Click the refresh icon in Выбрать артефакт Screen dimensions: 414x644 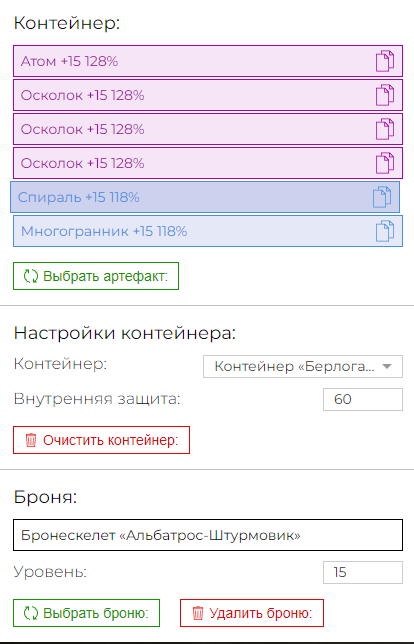coord(31,276)
